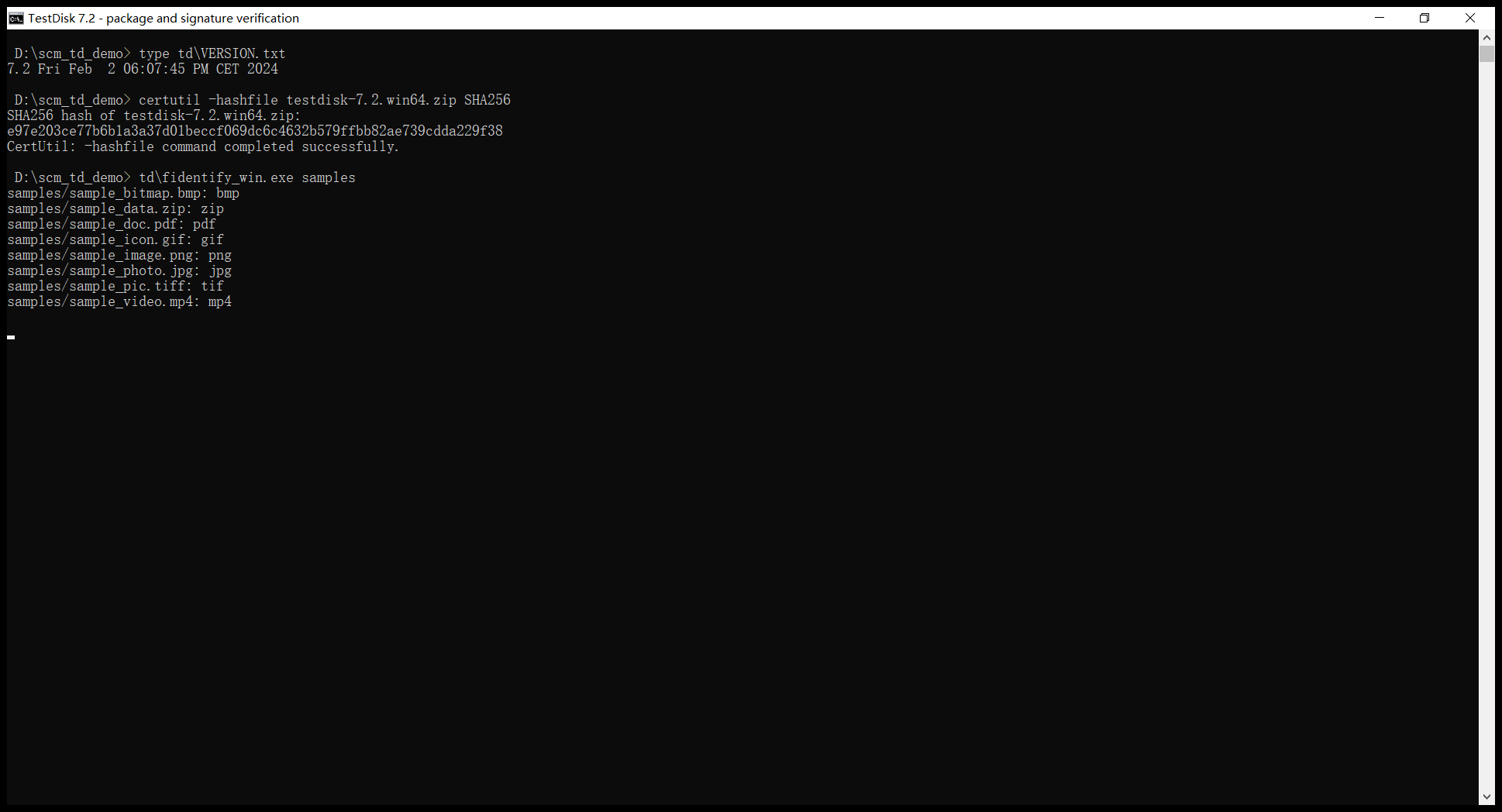The width and height of the screenshot is (1502, 812).
Task: Click the sample_icon.gif output line
Action: coord(115,239)
